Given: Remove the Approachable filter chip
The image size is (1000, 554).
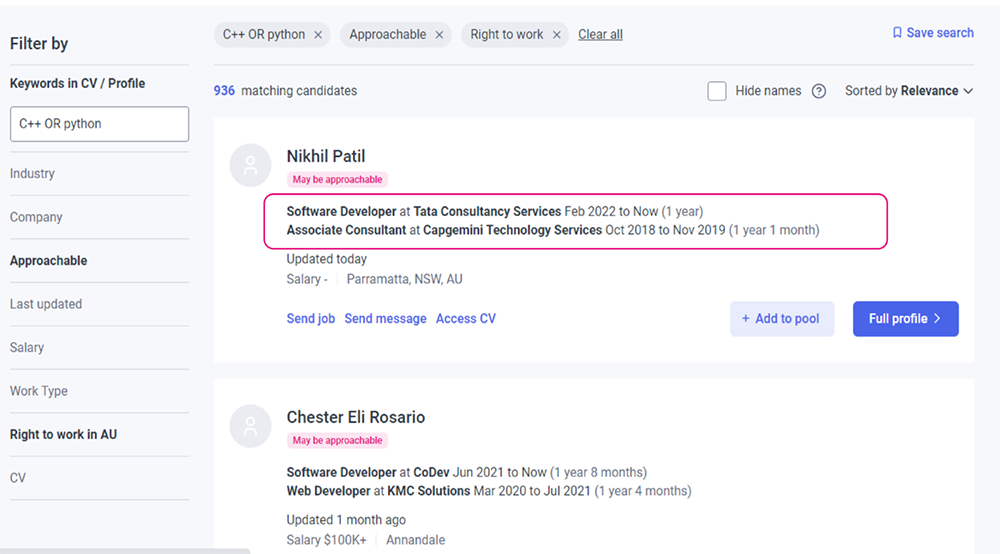Looking at the screenshot, I should click(439, 35).
